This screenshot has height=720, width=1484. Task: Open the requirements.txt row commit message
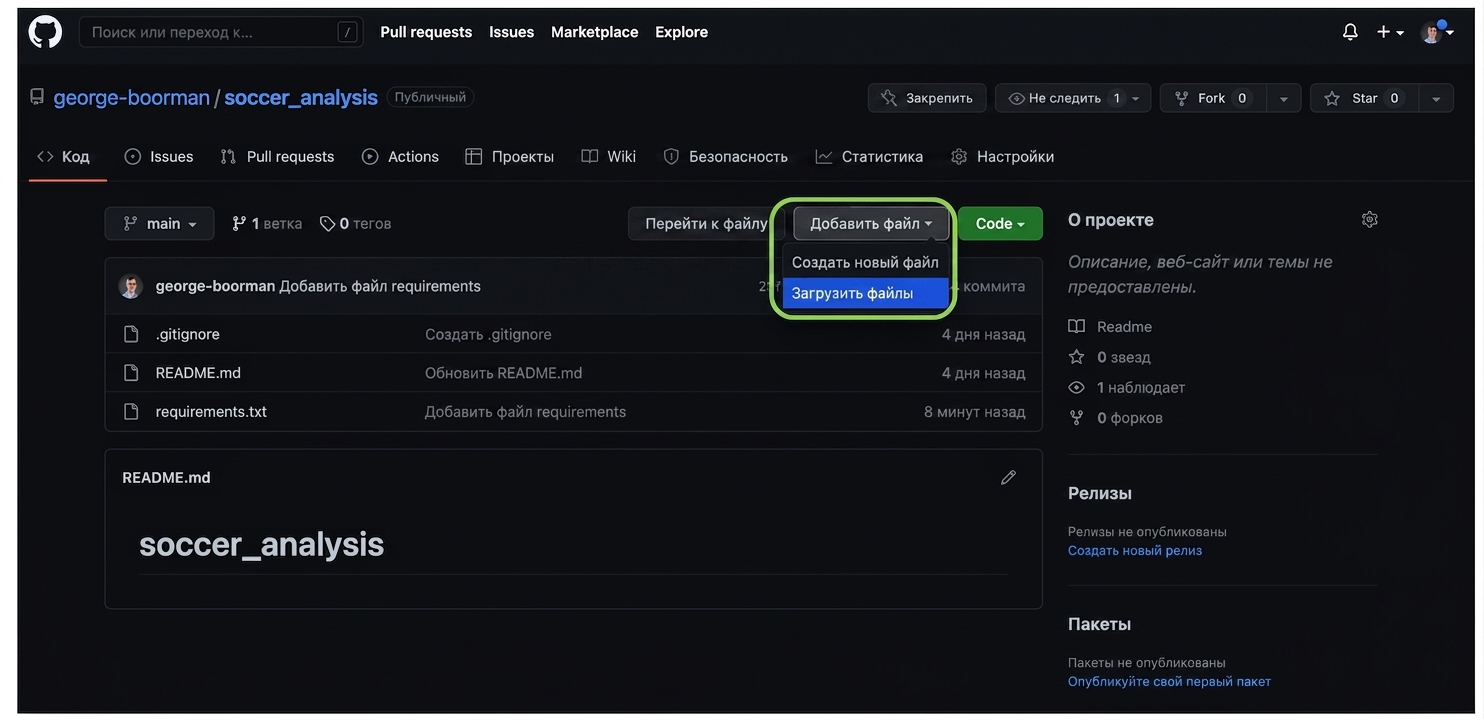point(525,412)
